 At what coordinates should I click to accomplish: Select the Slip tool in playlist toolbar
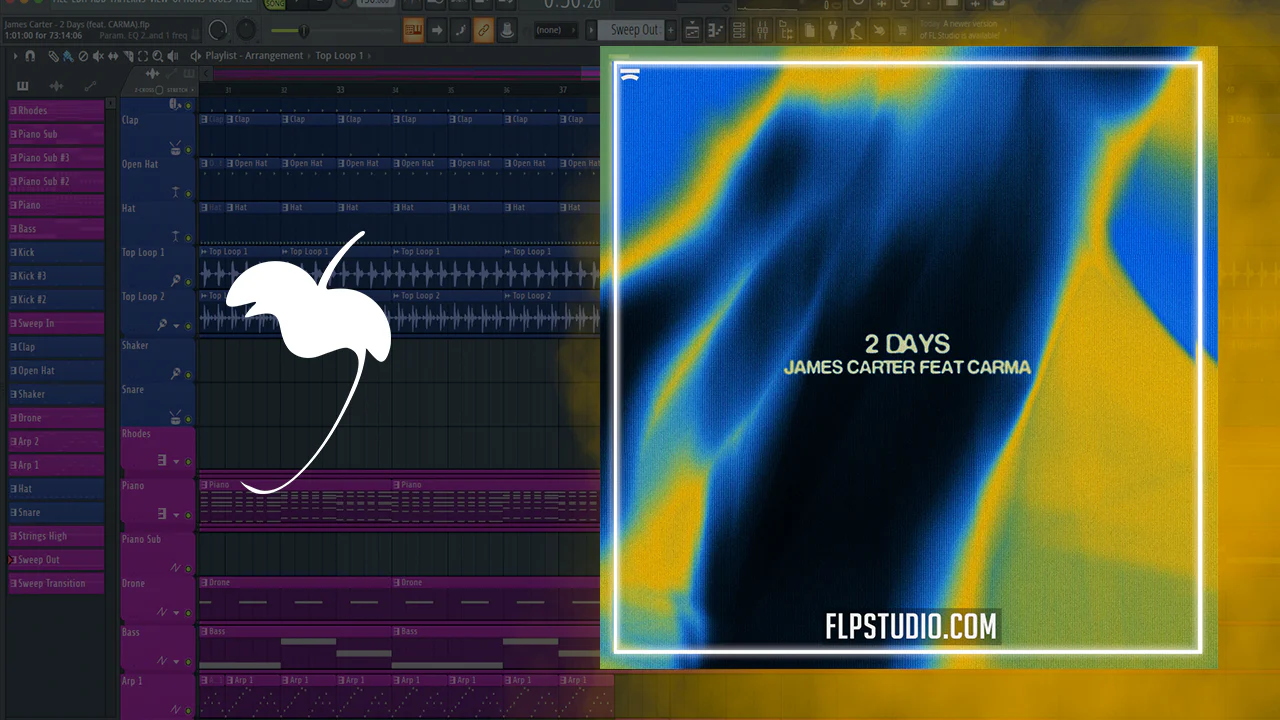point(113,56)
